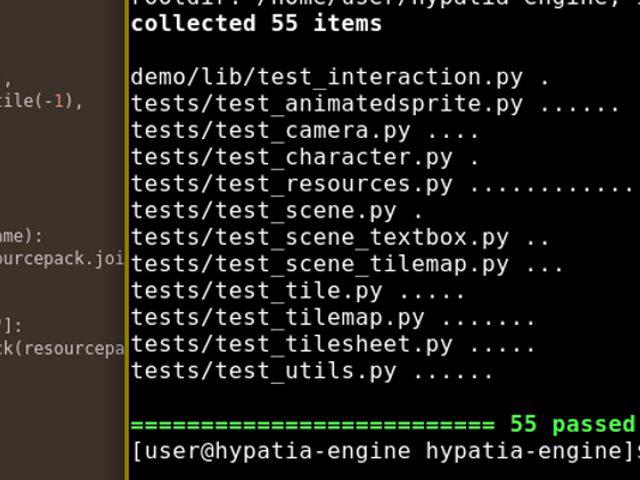
Task: Click tests/test_tilemap.py in the output
Action: [277, 318]
